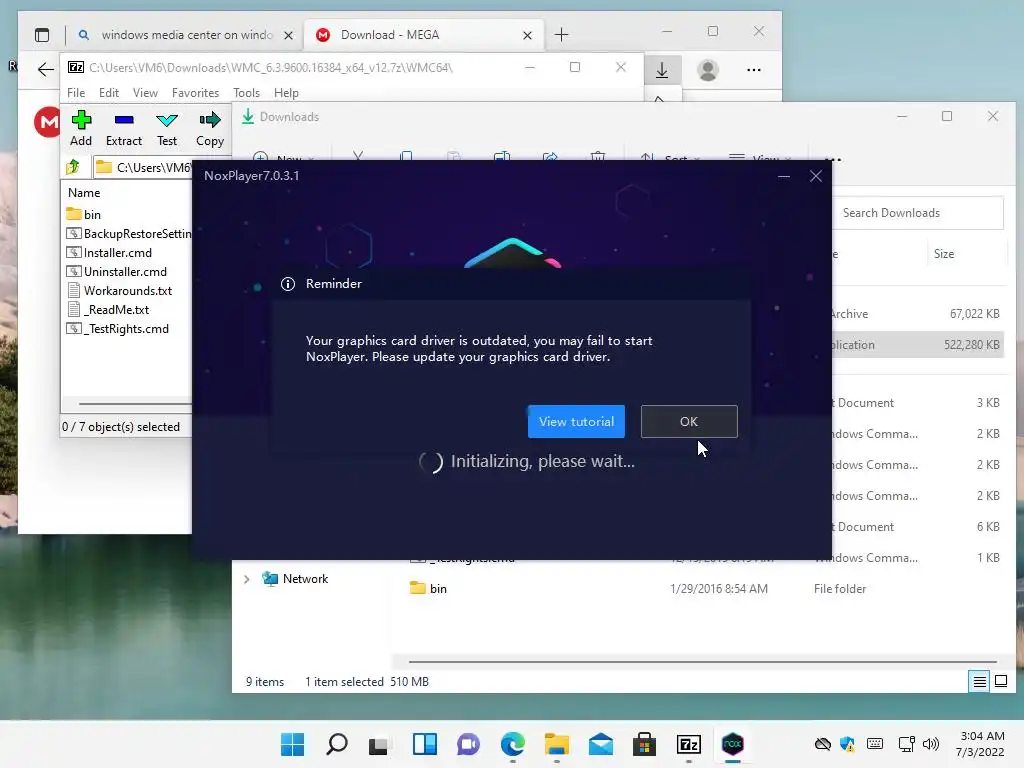This screenshot has width=1024, height=768.
Task: Select Workarounds.txt in 7-Zip list
Action: [x=120, y=290]
